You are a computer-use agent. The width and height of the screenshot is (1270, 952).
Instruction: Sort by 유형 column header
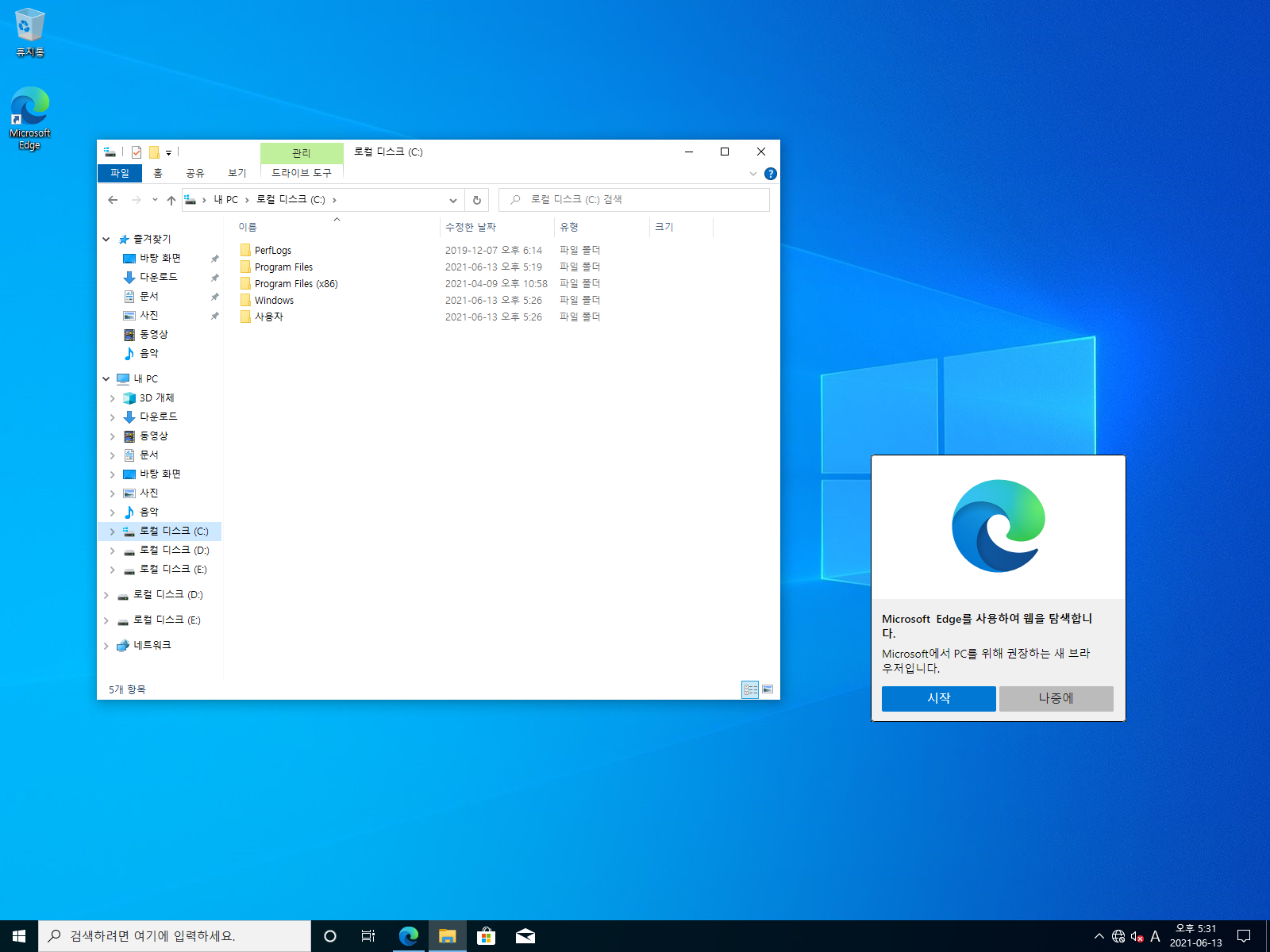[602, 227]
